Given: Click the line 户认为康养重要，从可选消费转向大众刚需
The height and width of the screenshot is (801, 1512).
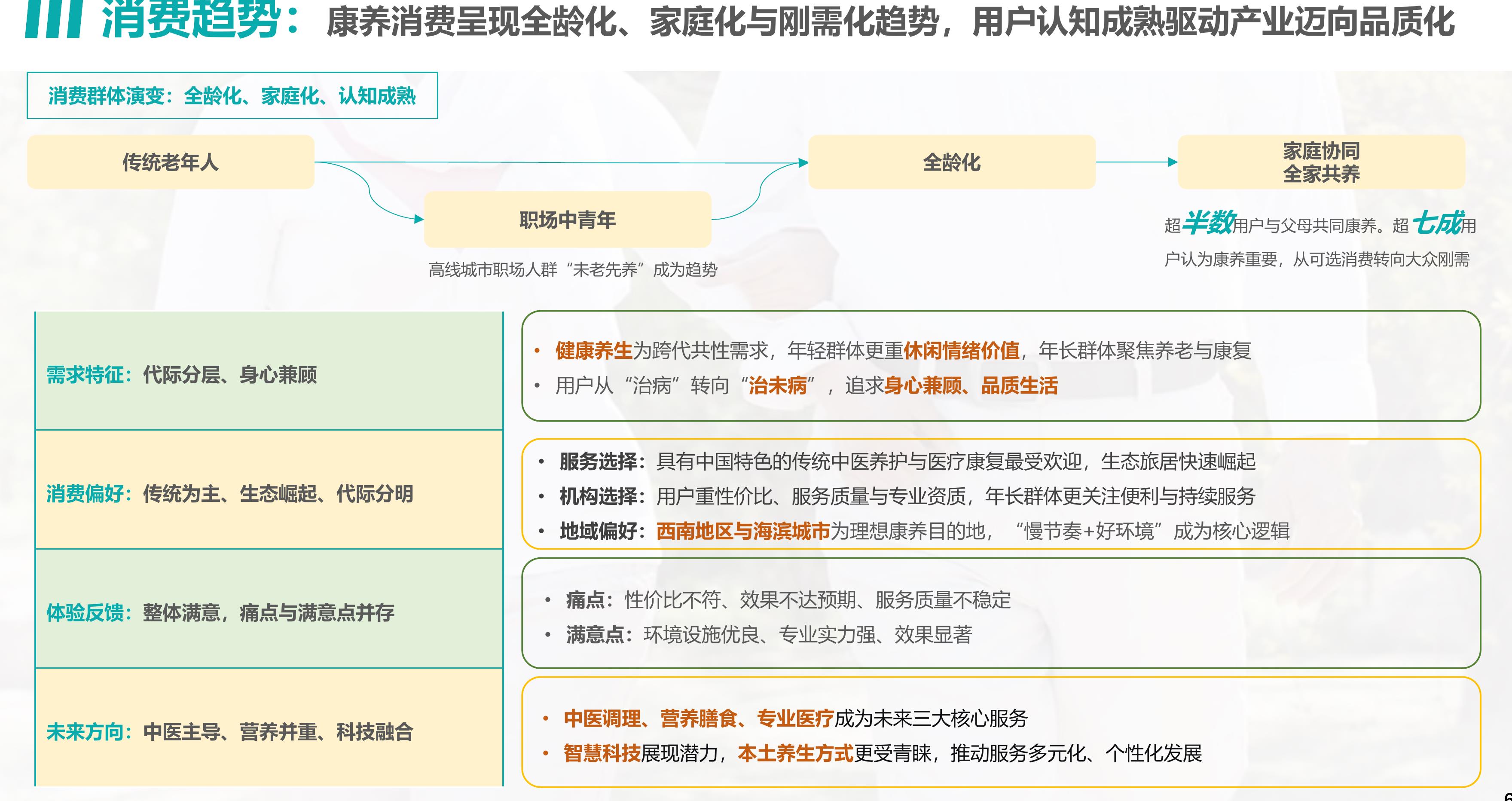Looking at the screenshot, I should [x=1317, y=259].
